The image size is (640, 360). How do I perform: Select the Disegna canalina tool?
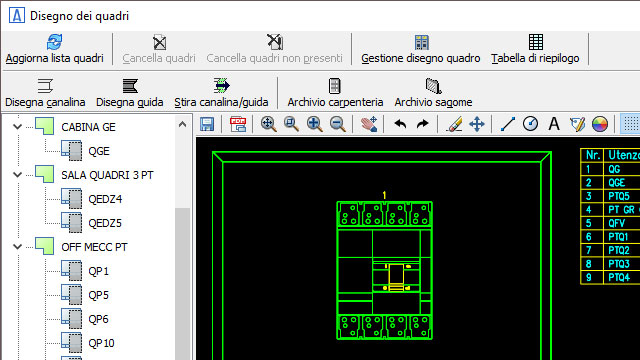pos(45,93)
